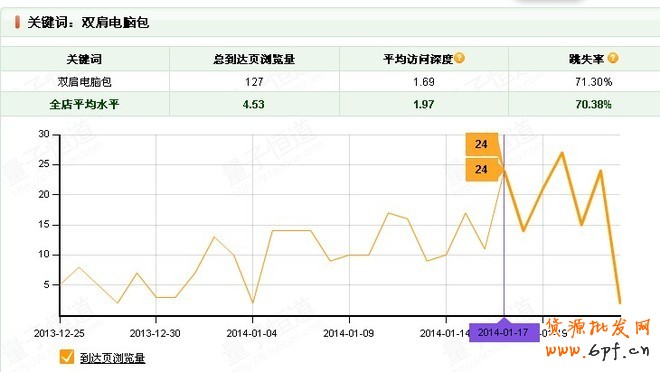660x372 pixels.
Task: Click the purple 2014-01-17 date marker
Action: pos(504,332)
